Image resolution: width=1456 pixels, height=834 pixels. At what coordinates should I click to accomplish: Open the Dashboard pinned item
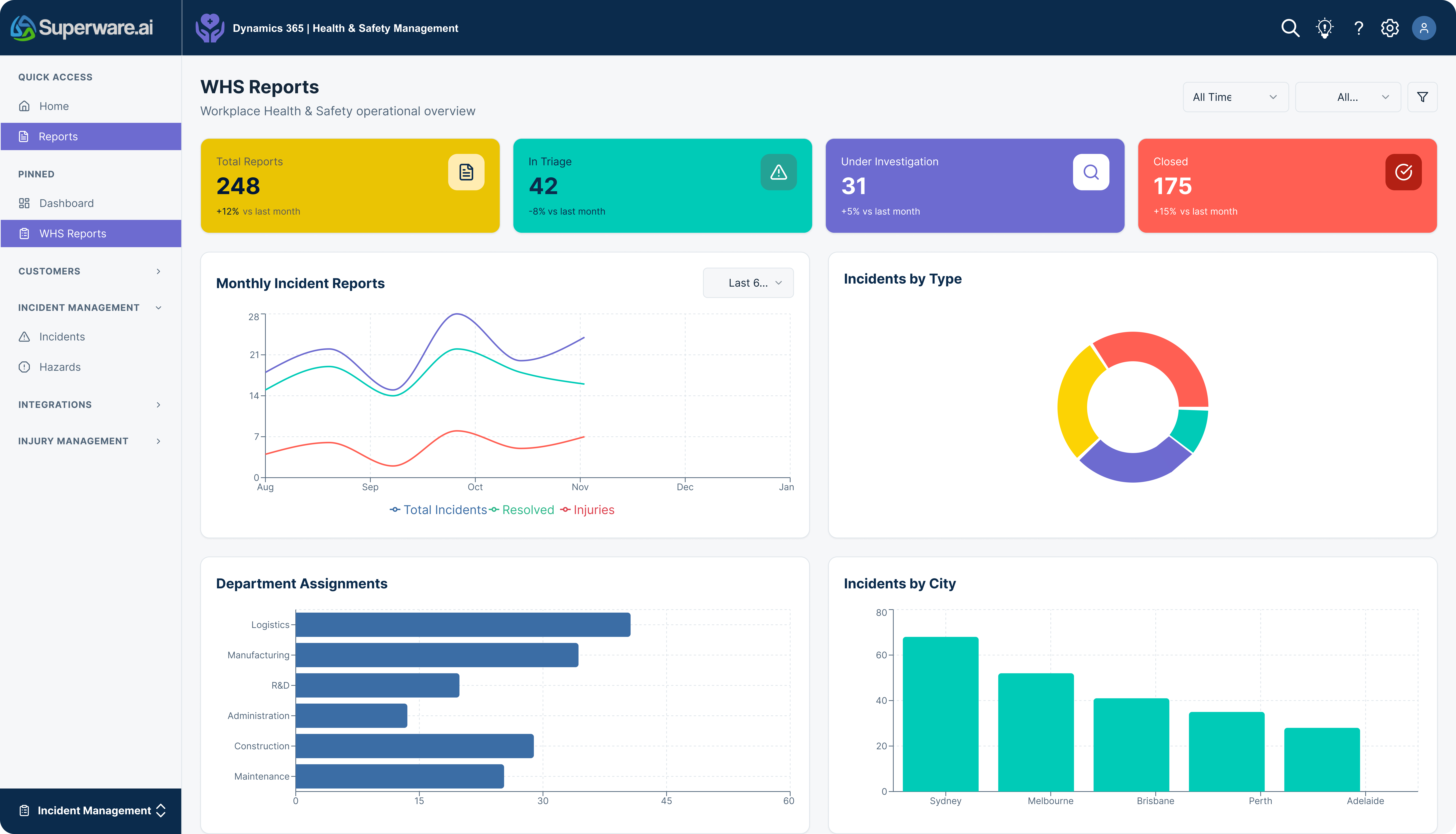click(x=66, y=203)
